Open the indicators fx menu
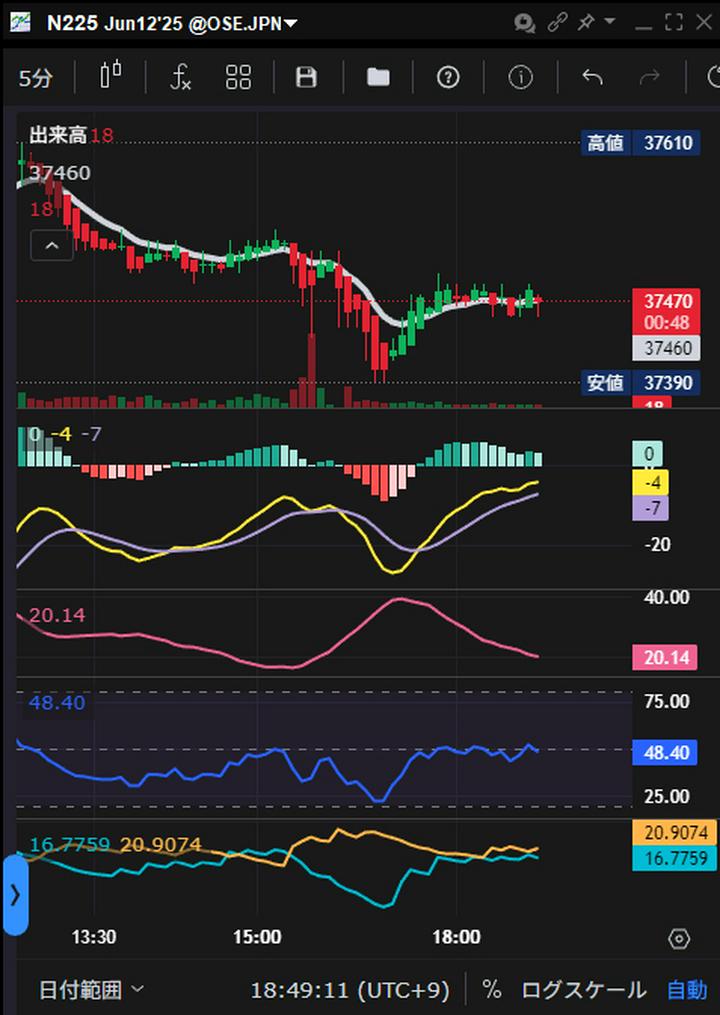Image resolution: width=720 pixels, height=1015 pixels. (180, 77)
